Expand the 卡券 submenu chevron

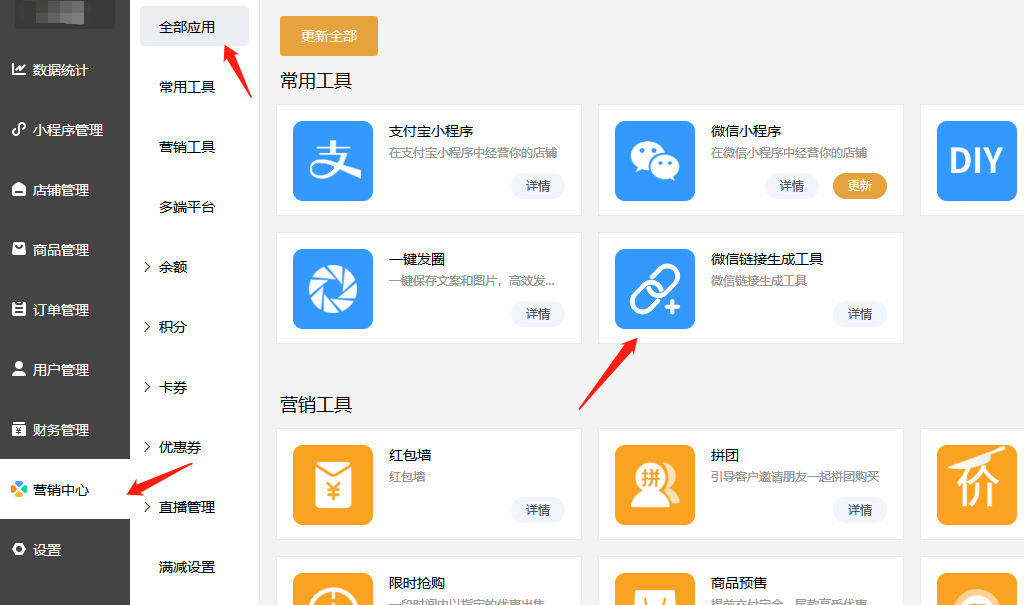point(147,387)
